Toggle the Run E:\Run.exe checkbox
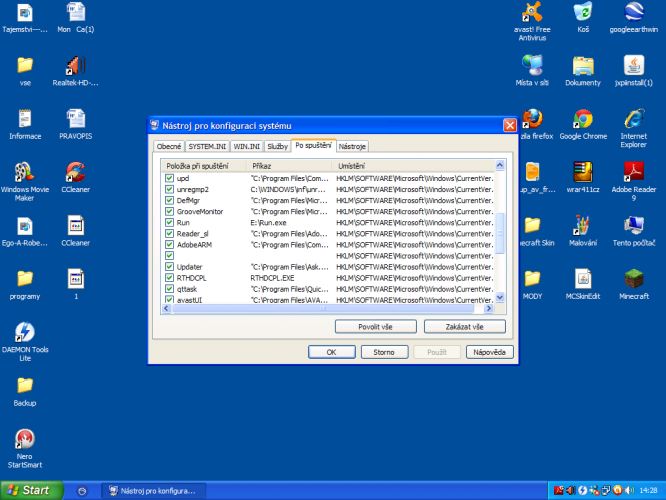The width and height of the screenshot is (666, 500). pyautogui.click(x=169, y=222)
